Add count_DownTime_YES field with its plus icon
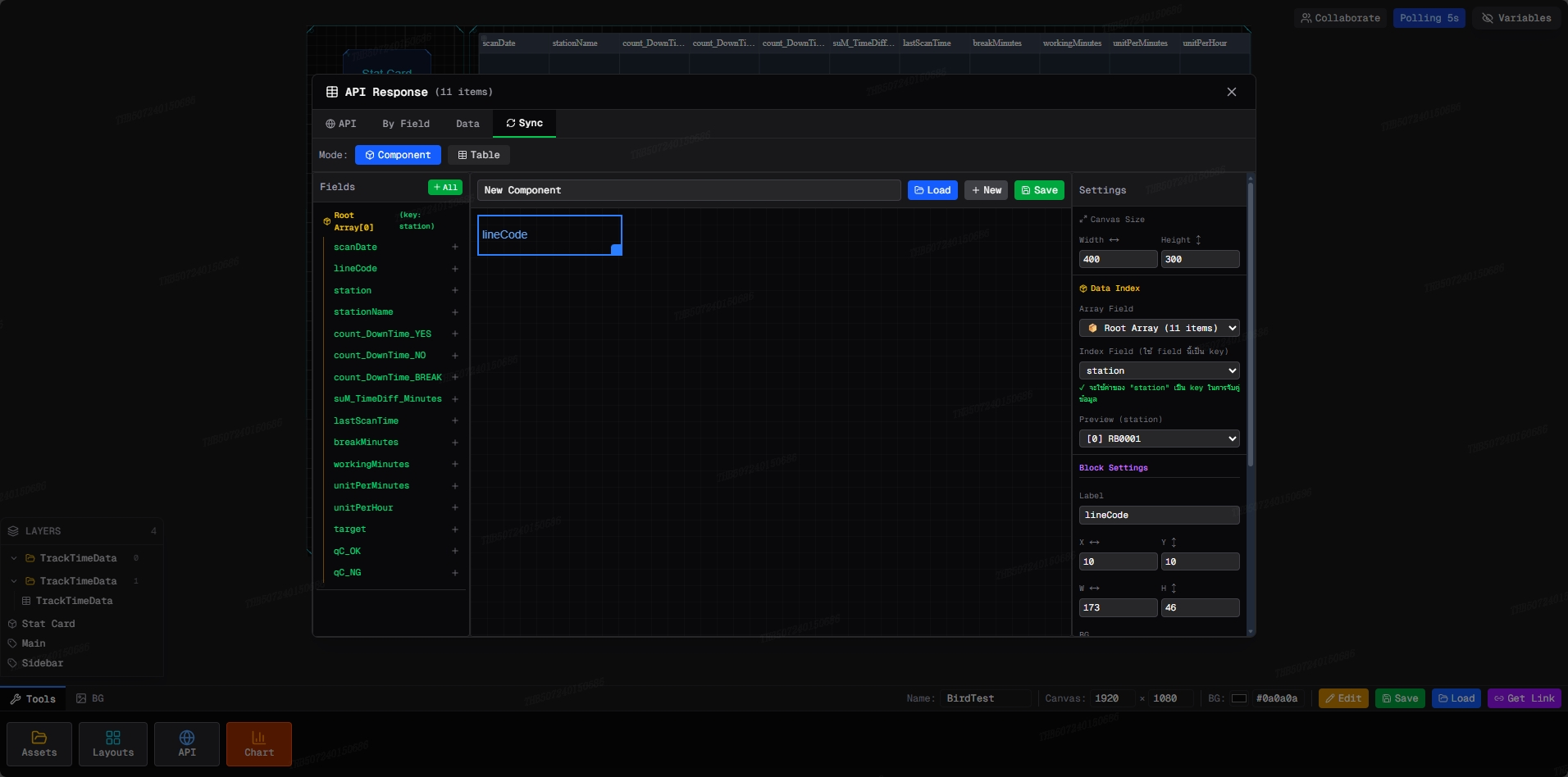This screenshot has width=1568, height=777. pyautogui.click(x=455, y=334)
